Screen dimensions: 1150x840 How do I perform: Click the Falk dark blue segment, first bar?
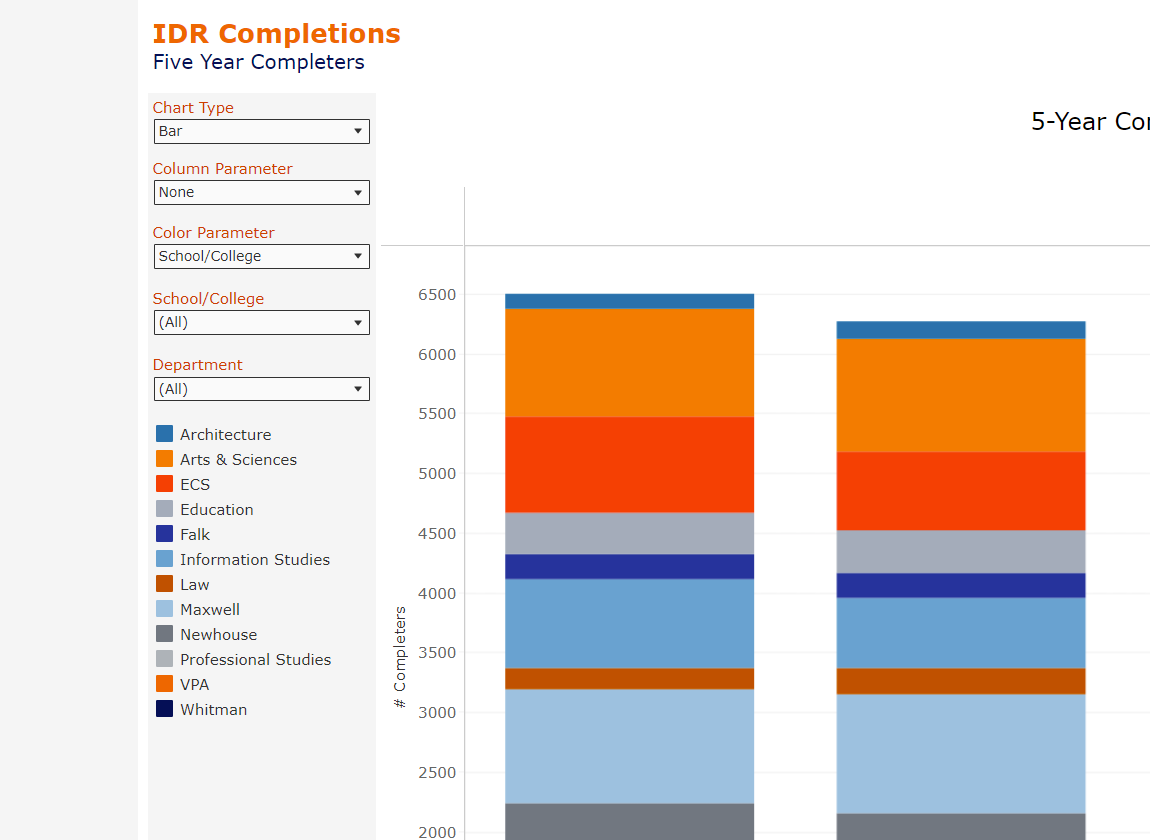pos(629,567)
